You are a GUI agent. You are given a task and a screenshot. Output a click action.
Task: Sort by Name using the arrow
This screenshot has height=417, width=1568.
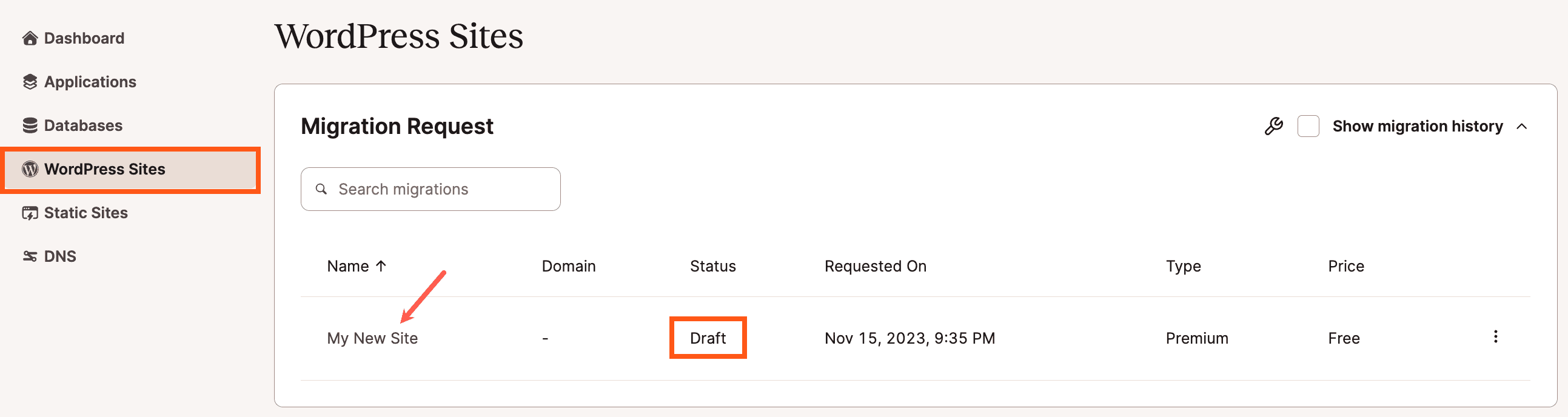click(x=381, y=266)
